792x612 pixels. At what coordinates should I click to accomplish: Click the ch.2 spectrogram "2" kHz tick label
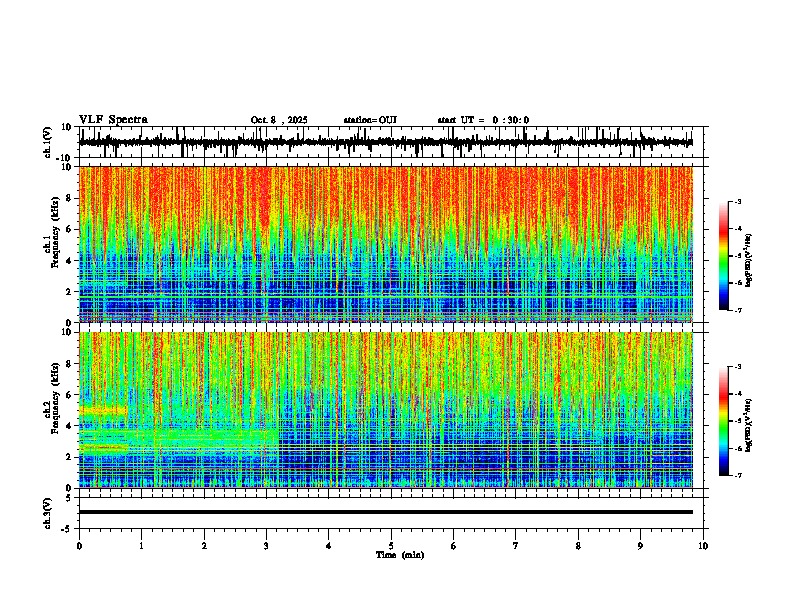tap(70, 457)
